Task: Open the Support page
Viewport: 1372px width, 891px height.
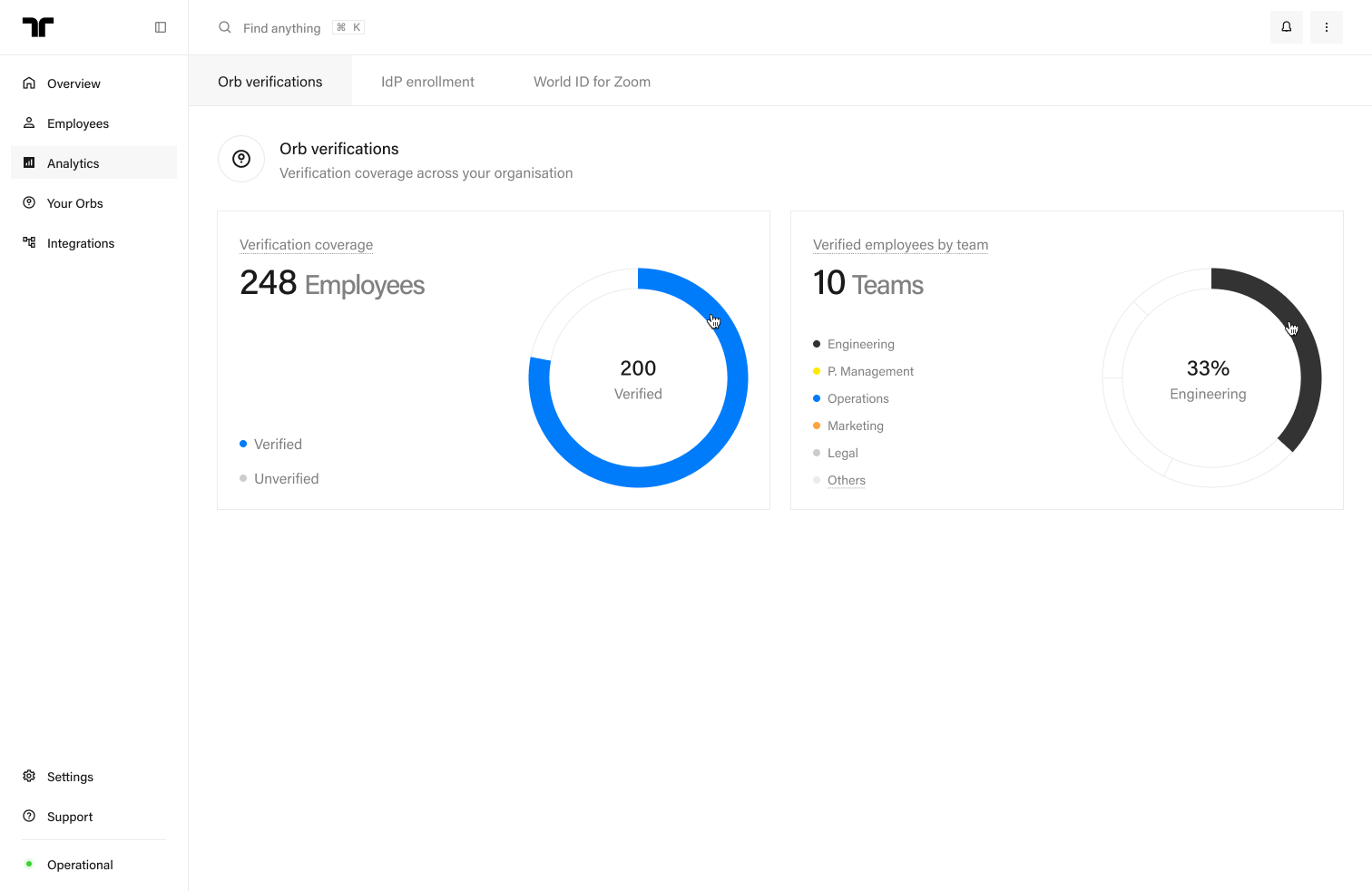Action: click(x=93, y=817)
